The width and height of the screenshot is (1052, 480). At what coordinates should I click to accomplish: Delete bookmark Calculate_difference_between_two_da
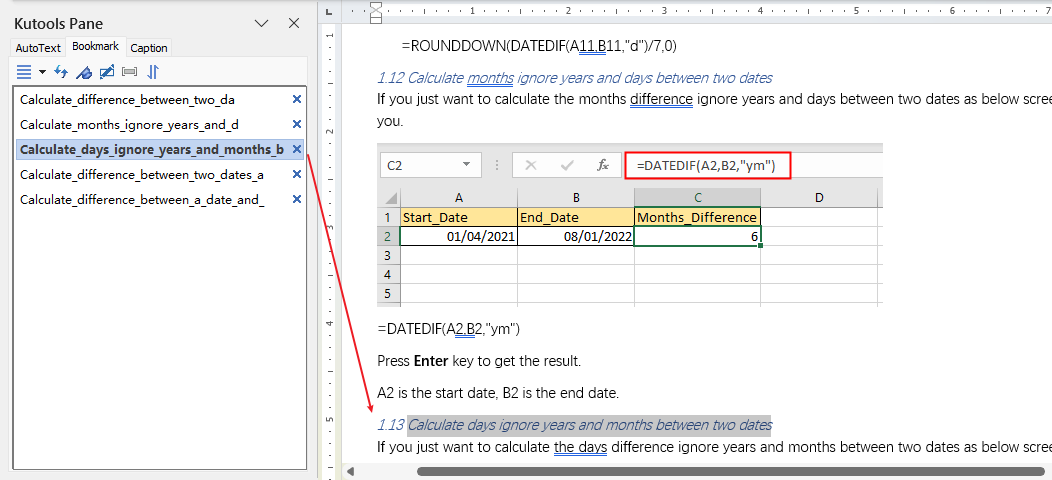point(297,99)
